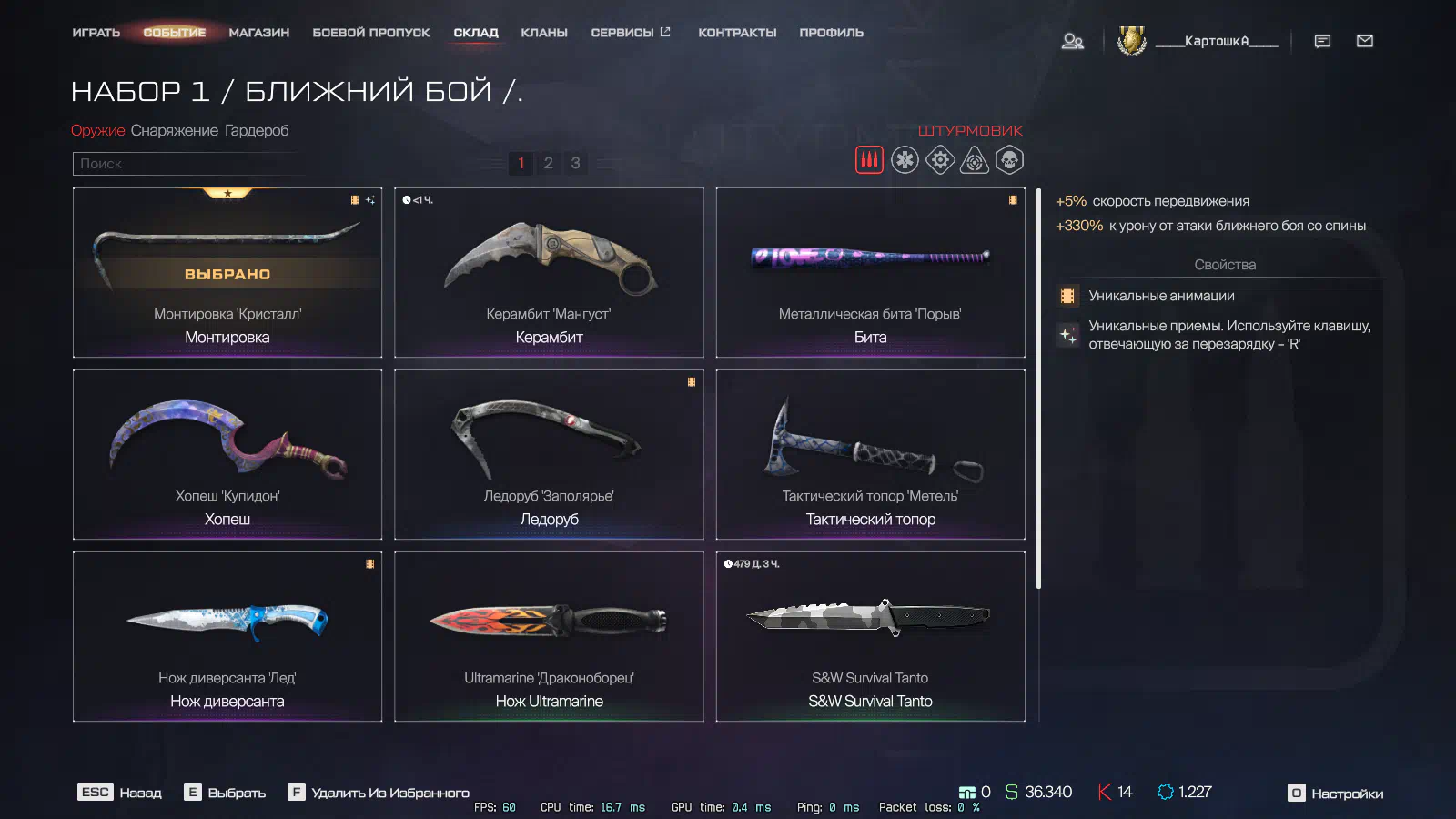
Task: Open the mail envelope icon
Action: point(1365,41)
